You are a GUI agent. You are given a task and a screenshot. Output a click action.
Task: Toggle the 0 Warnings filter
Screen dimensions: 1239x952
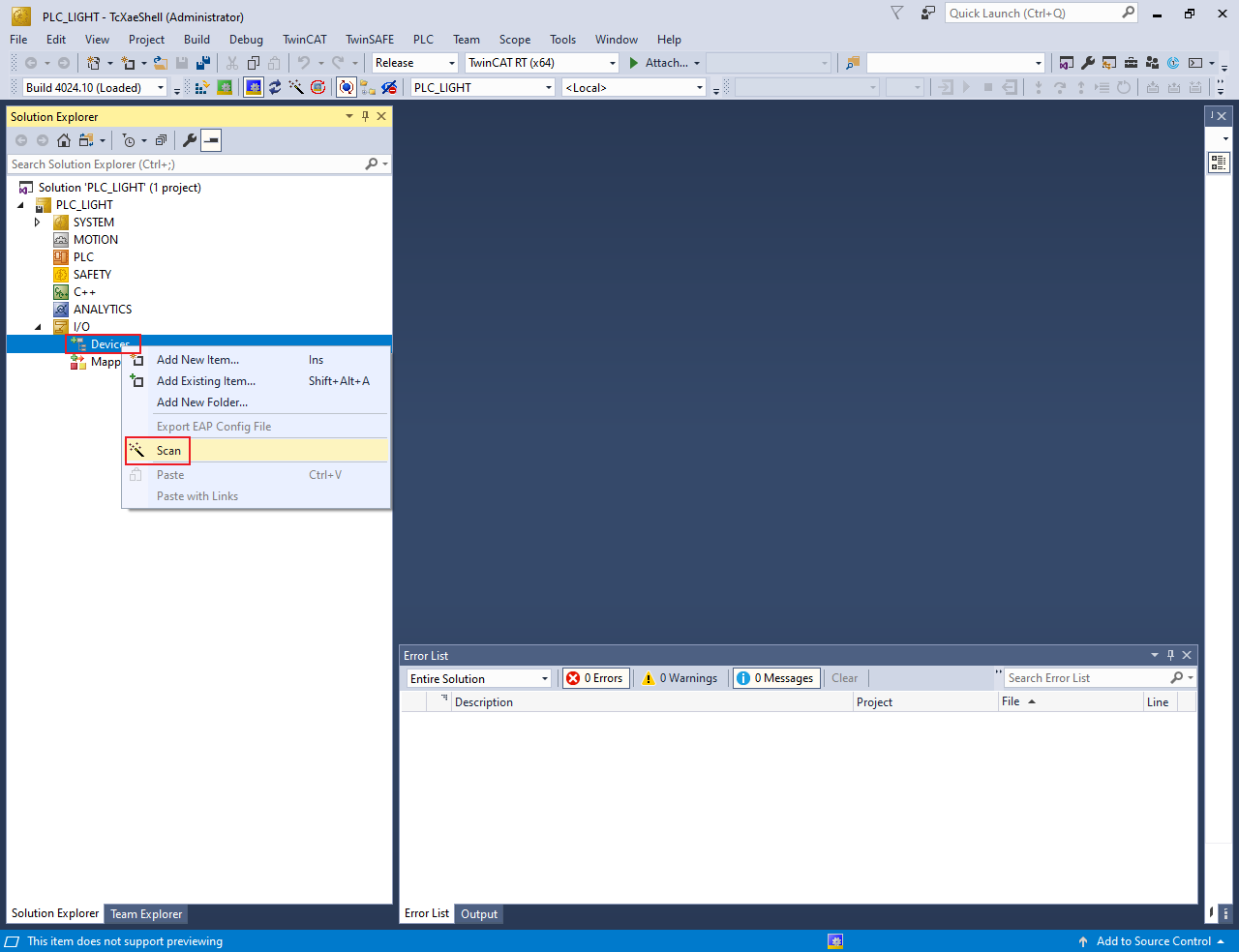680,678
